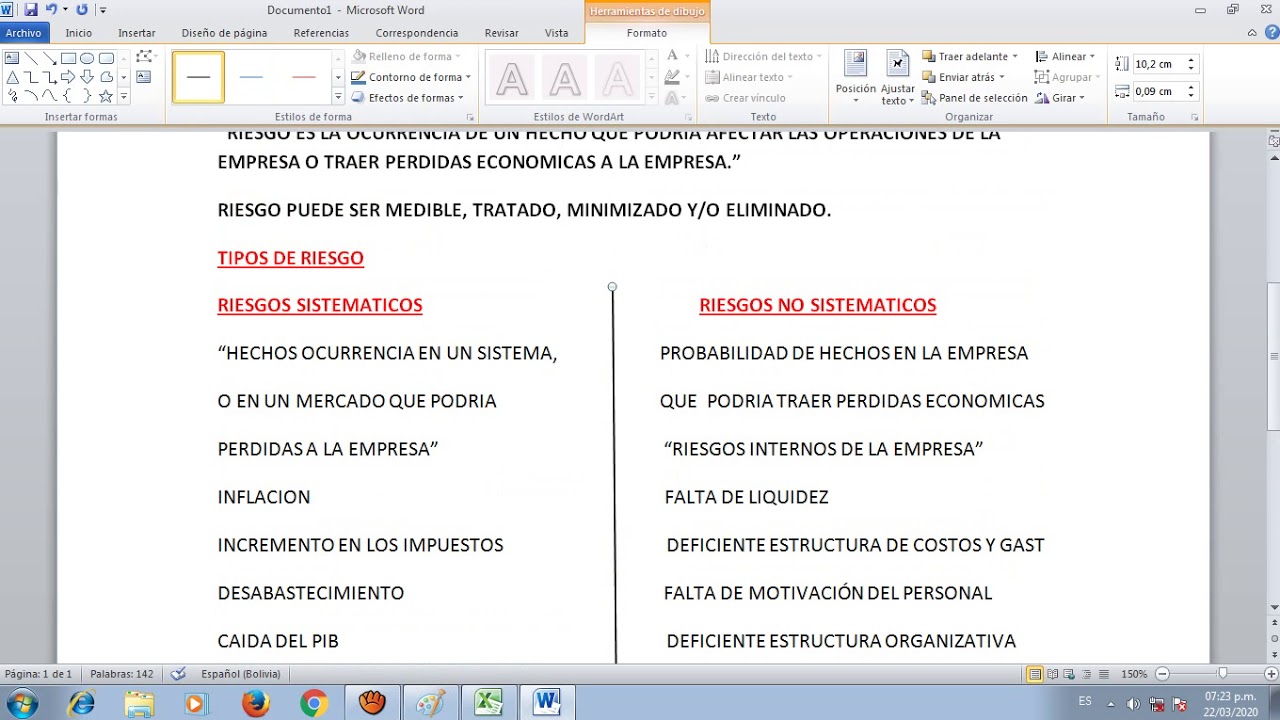Image resolution: width=1280 pixels, height=720 pixels.
Task: Switch to Web Layout view
Action: (x=1070, y=674)
